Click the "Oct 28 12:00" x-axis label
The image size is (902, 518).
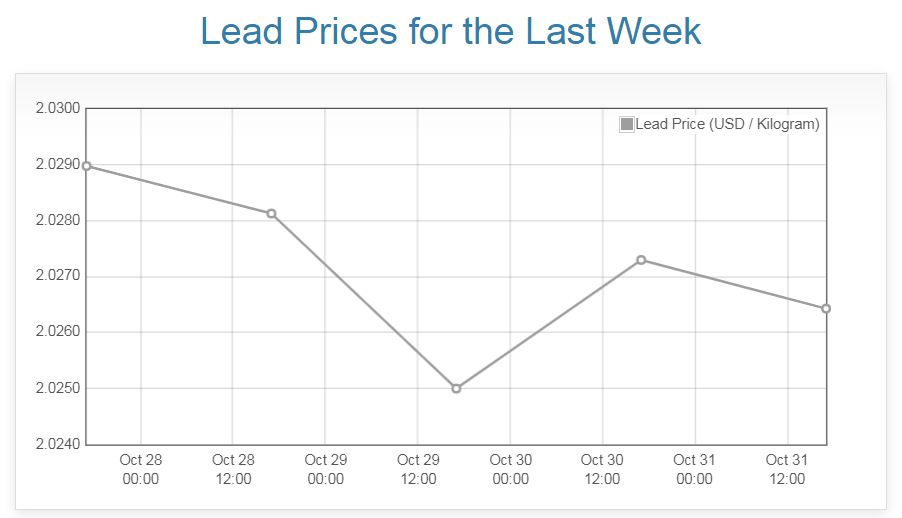point(233,469)
